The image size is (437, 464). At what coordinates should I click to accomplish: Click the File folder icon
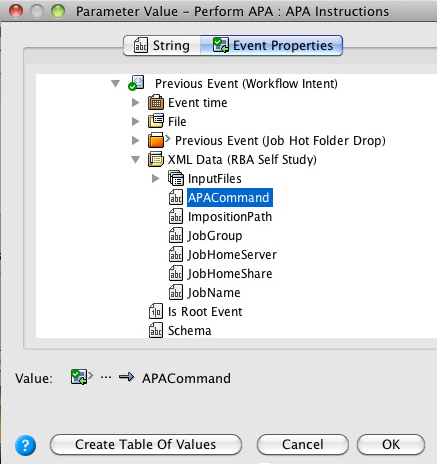(156, 121)
